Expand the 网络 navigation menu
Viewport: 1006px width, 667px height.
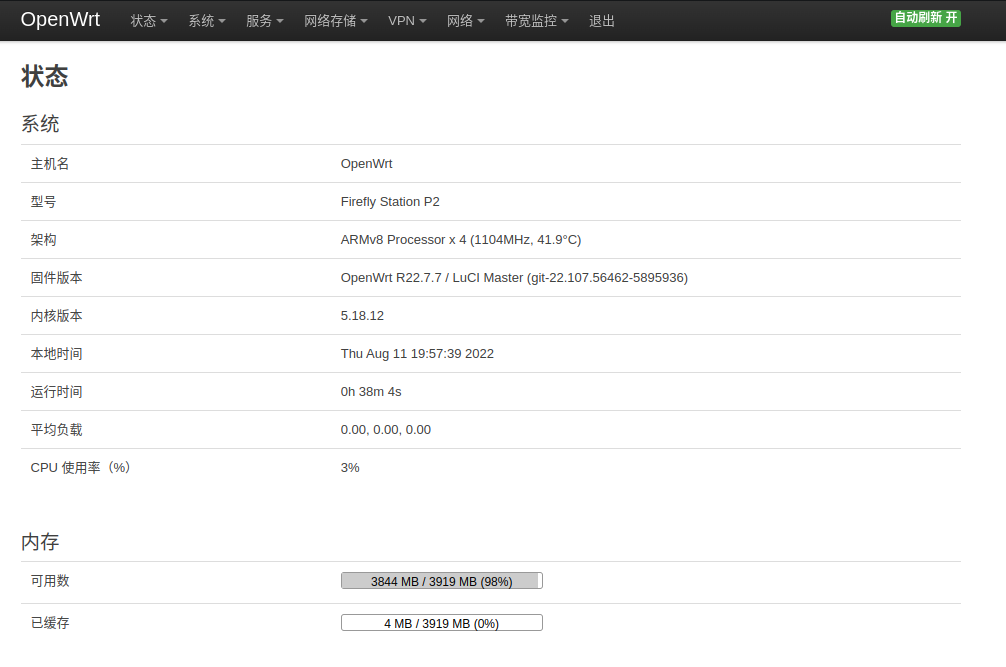click(466, 21)
